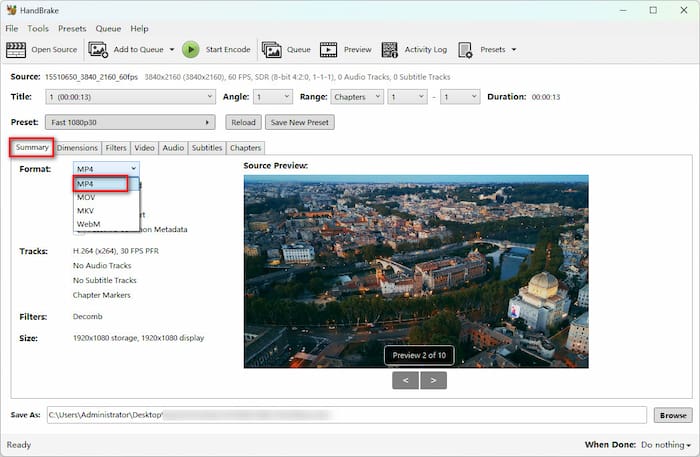Select MOV in the format list
The height and width of the screenshot is (457, 700).
106,197
